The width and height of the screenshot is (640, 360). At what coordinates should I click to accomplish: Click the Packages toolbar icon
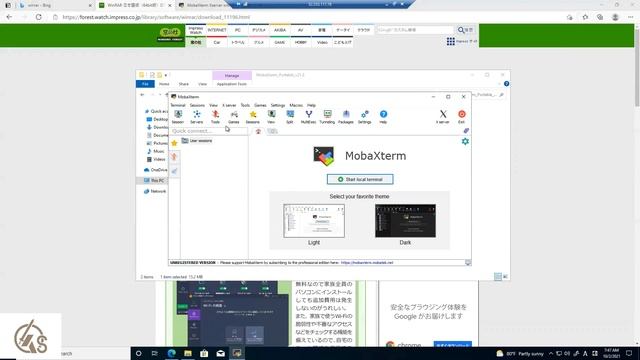346,117
